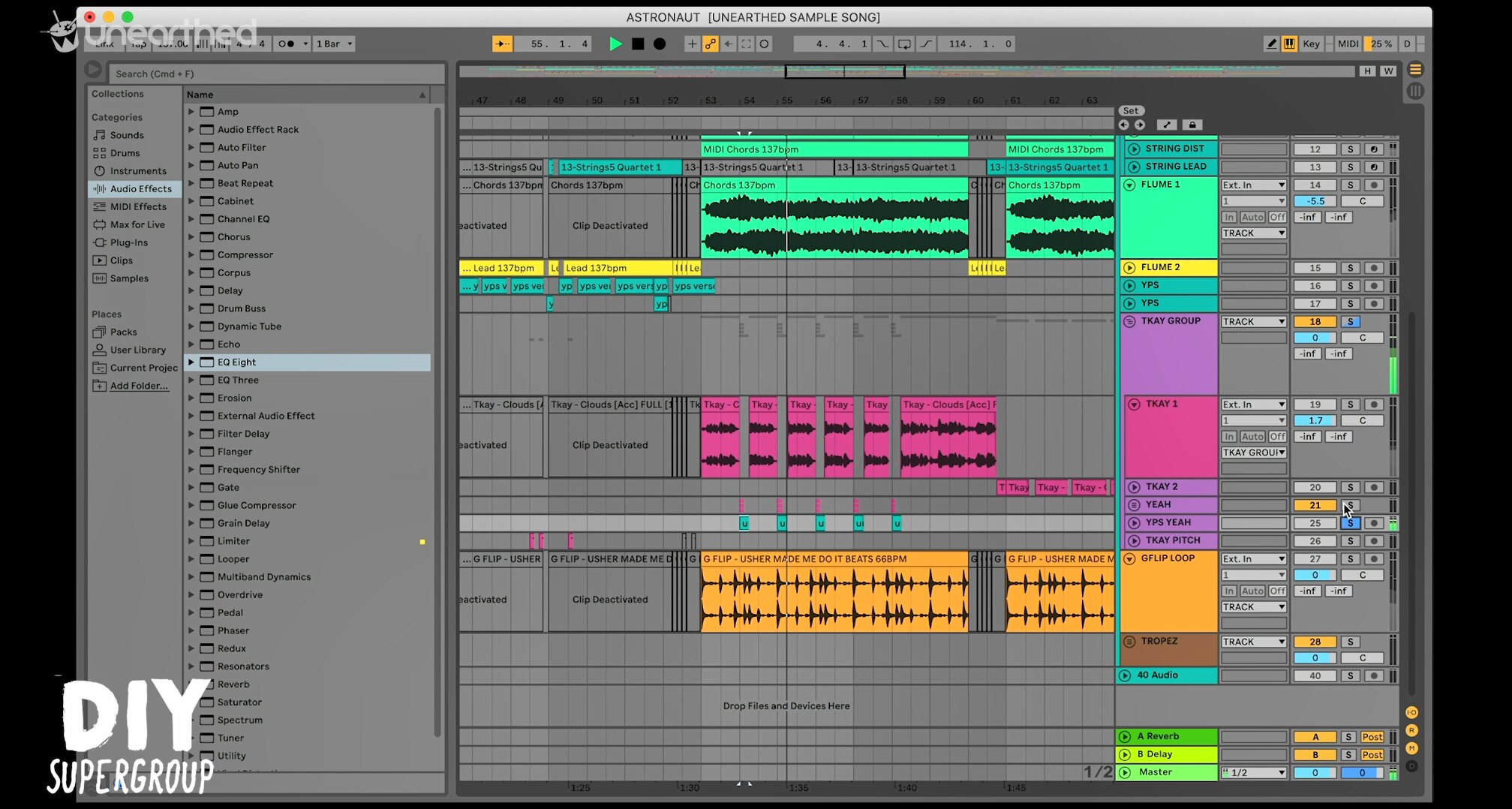Start playback with the green Play button
Viewport: 1512px width, 809px height.
point(615,44)
